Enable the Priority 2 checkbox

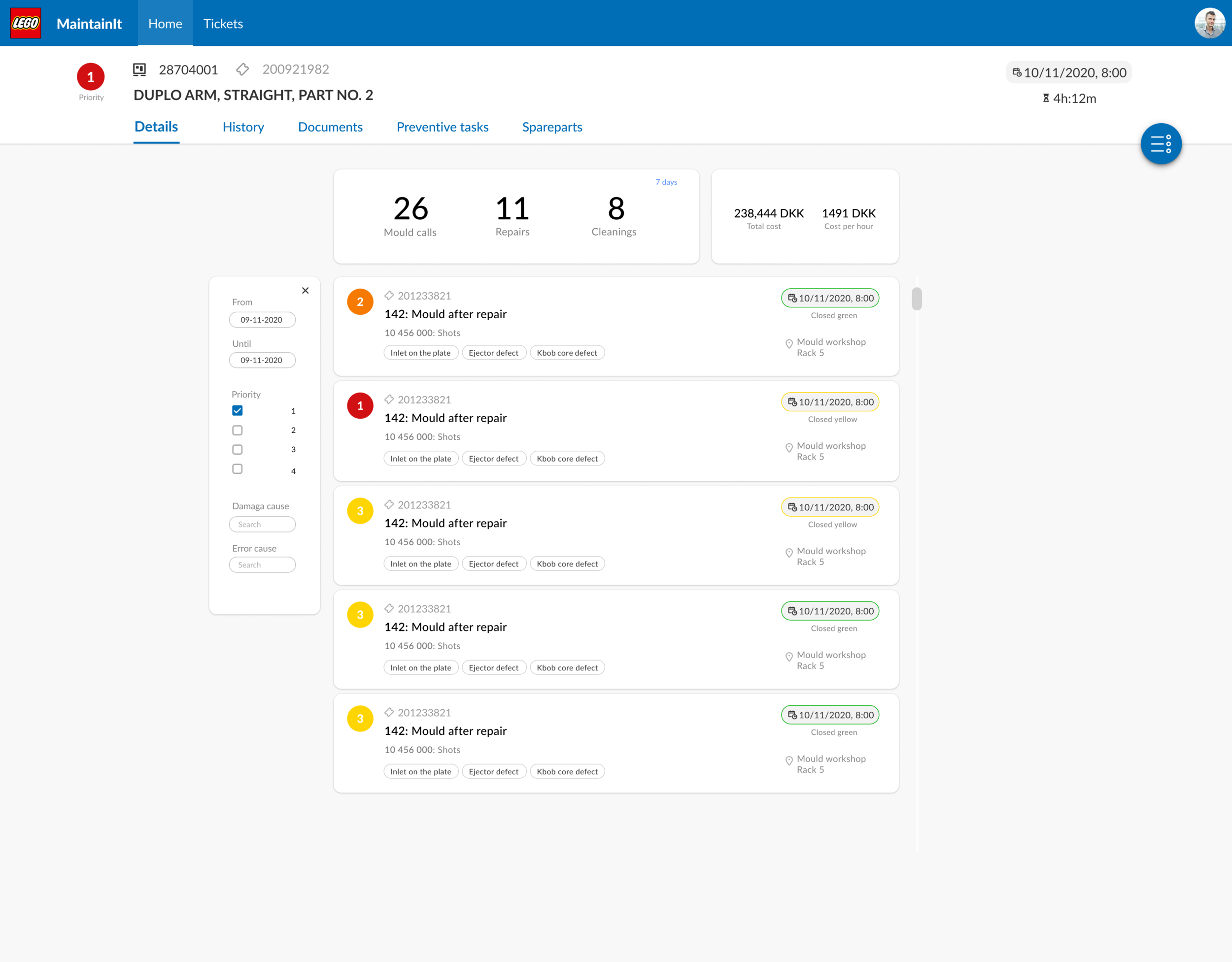coord(238,430)
